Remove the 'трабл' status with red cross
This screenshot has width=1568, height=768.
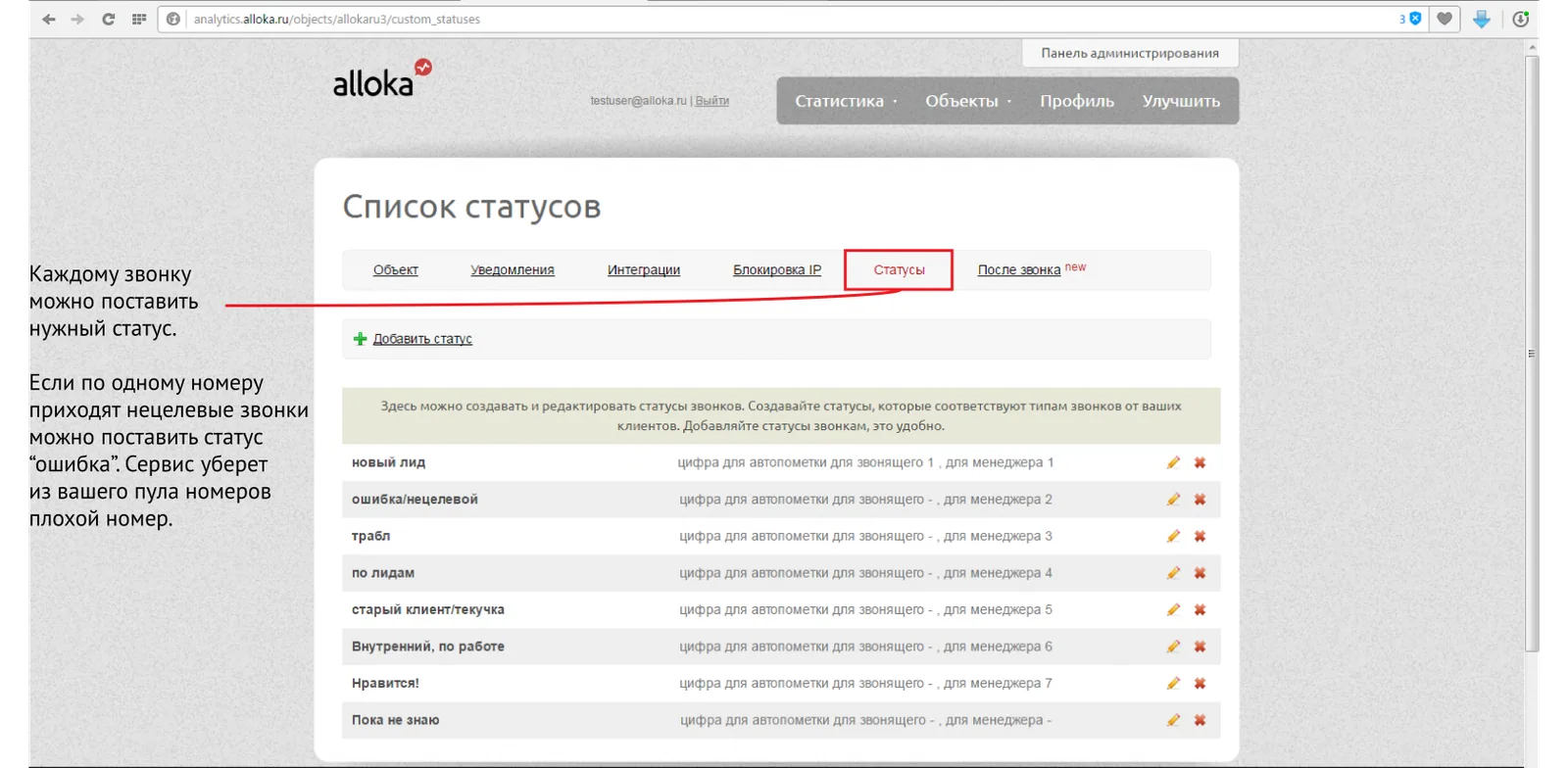1200,536
